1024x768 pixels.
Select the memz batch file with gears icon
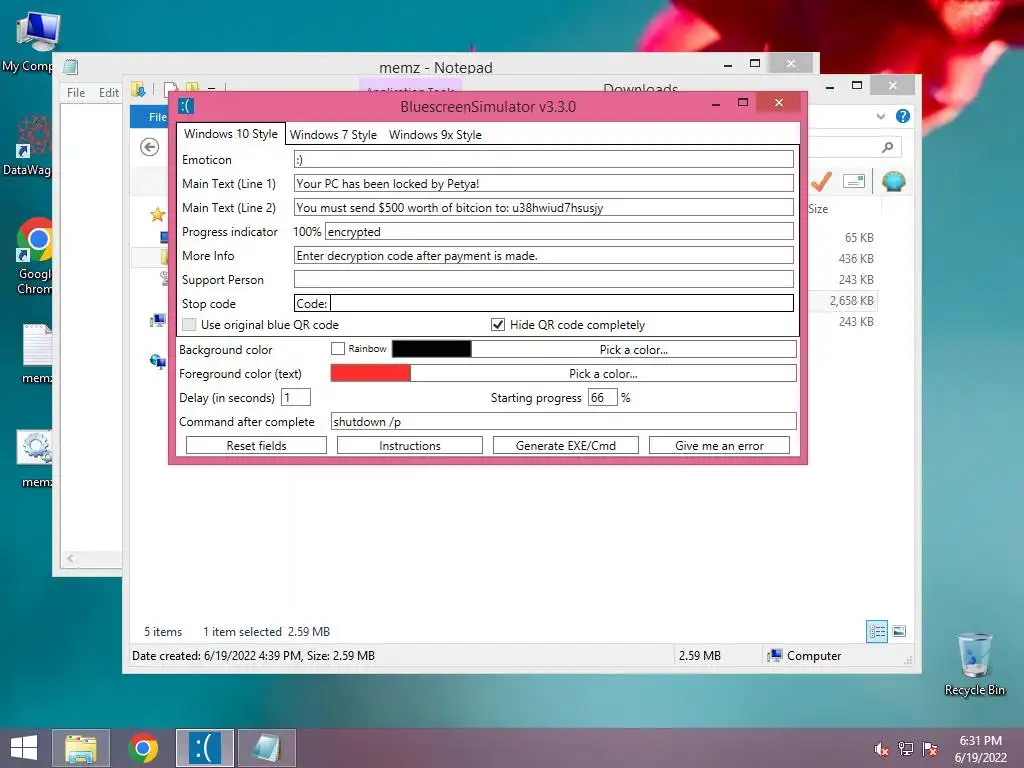point(35,458)
